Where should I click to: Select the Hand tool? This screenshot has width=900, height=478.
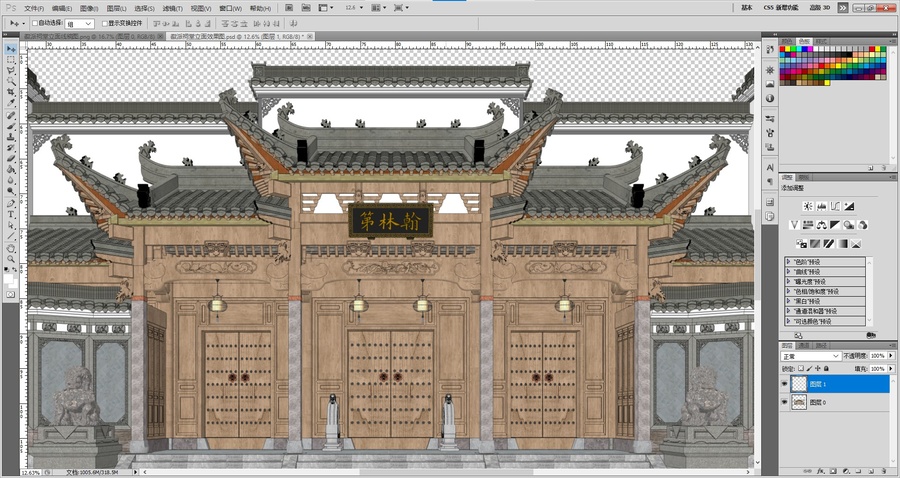pos(11,248)
